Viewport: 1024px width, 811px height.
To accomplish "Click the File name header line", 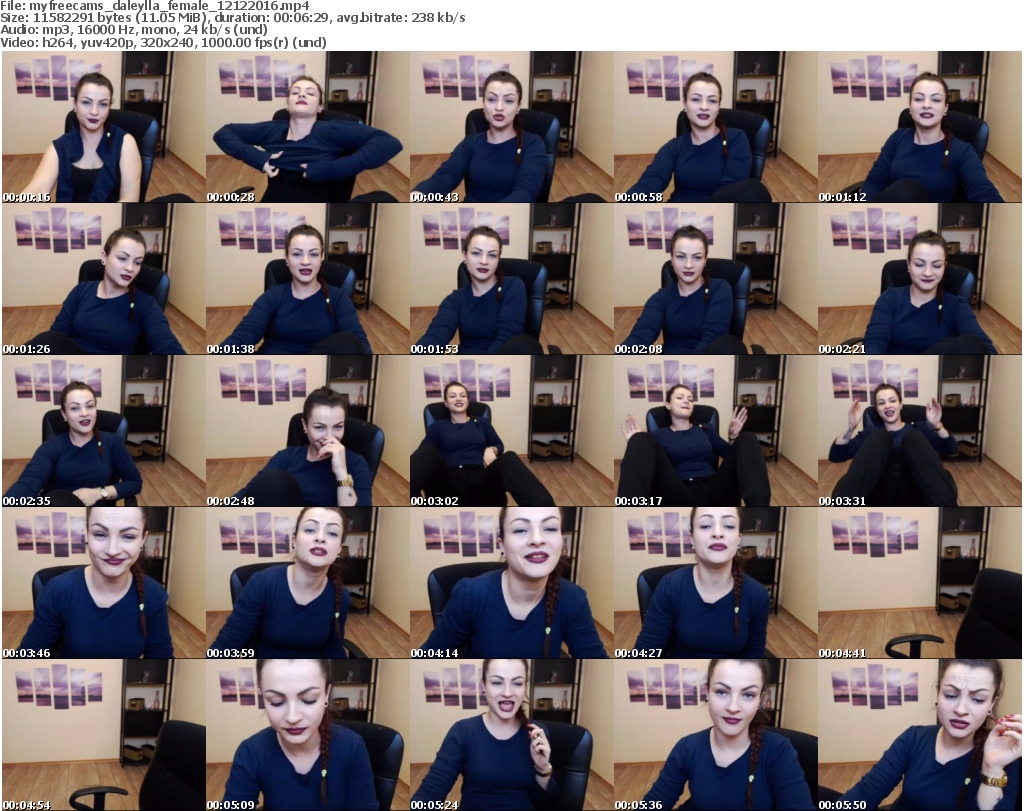I will tap(155, 6).
